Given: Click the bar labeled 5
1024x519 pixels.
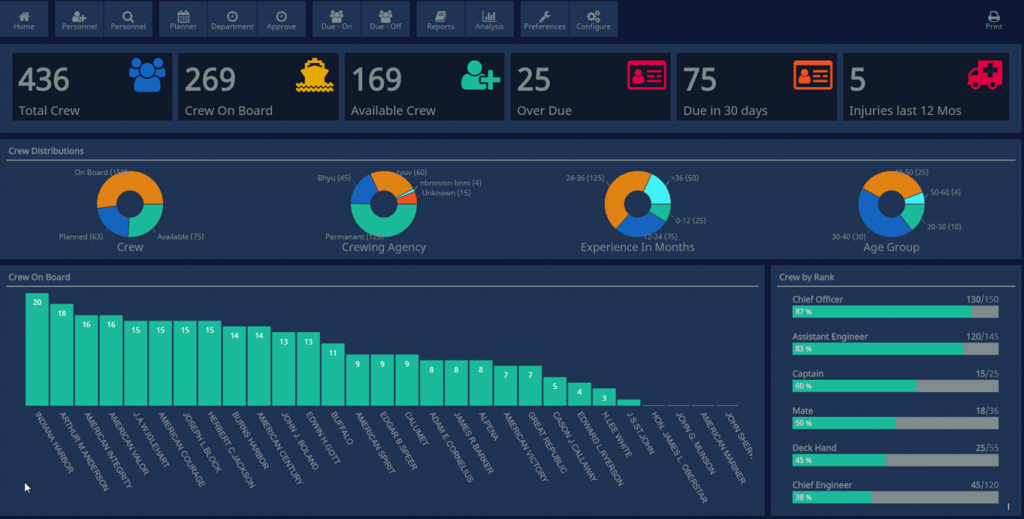Looking at the screenshot, I should click(555, 392).
